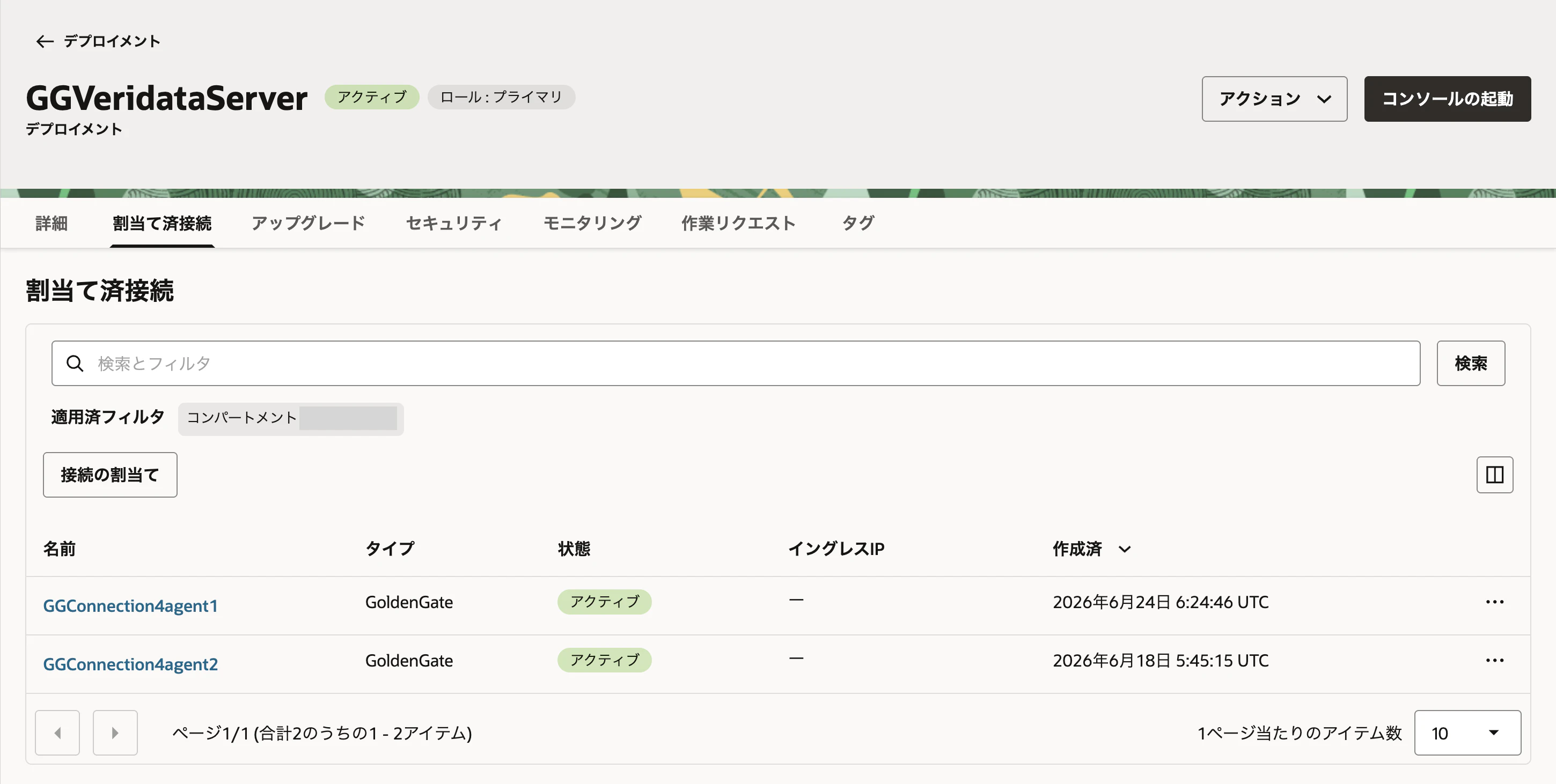The height and width of the screenshot is (784, 1556).
Task: Click the 適用済フィルタ label
Action: tap(107, 417)
